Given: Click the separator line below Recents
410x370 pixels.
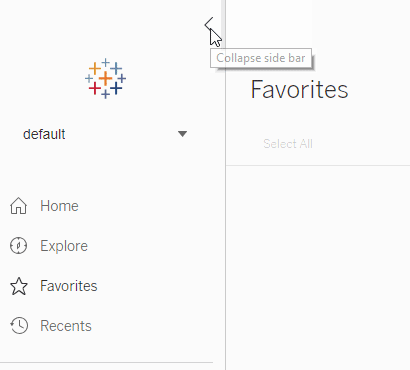Looking at the screenshot, I should [x=106, y=362].
